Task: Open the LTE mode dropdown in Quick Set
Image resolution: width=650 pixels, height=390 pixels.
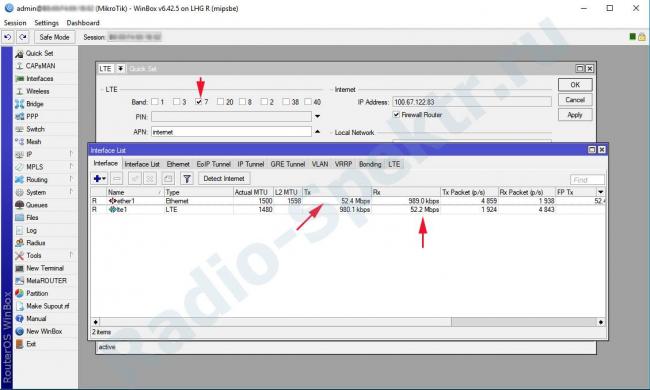Action: [120, 69]
